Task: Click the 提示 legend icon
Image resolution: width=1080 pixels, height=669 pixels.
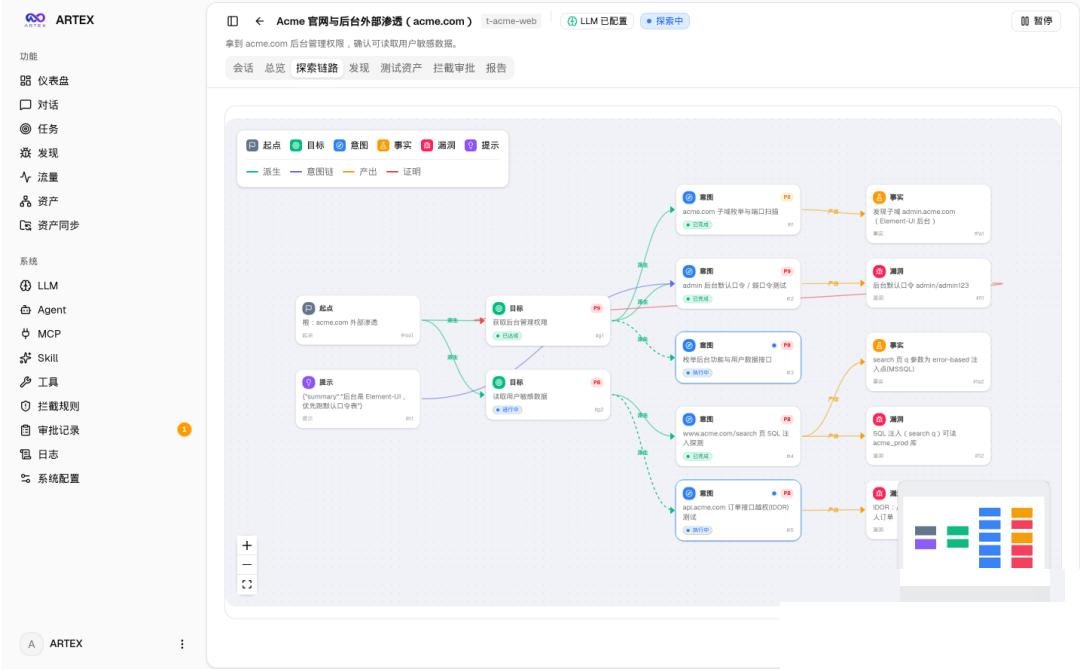Action: (470, 145)
